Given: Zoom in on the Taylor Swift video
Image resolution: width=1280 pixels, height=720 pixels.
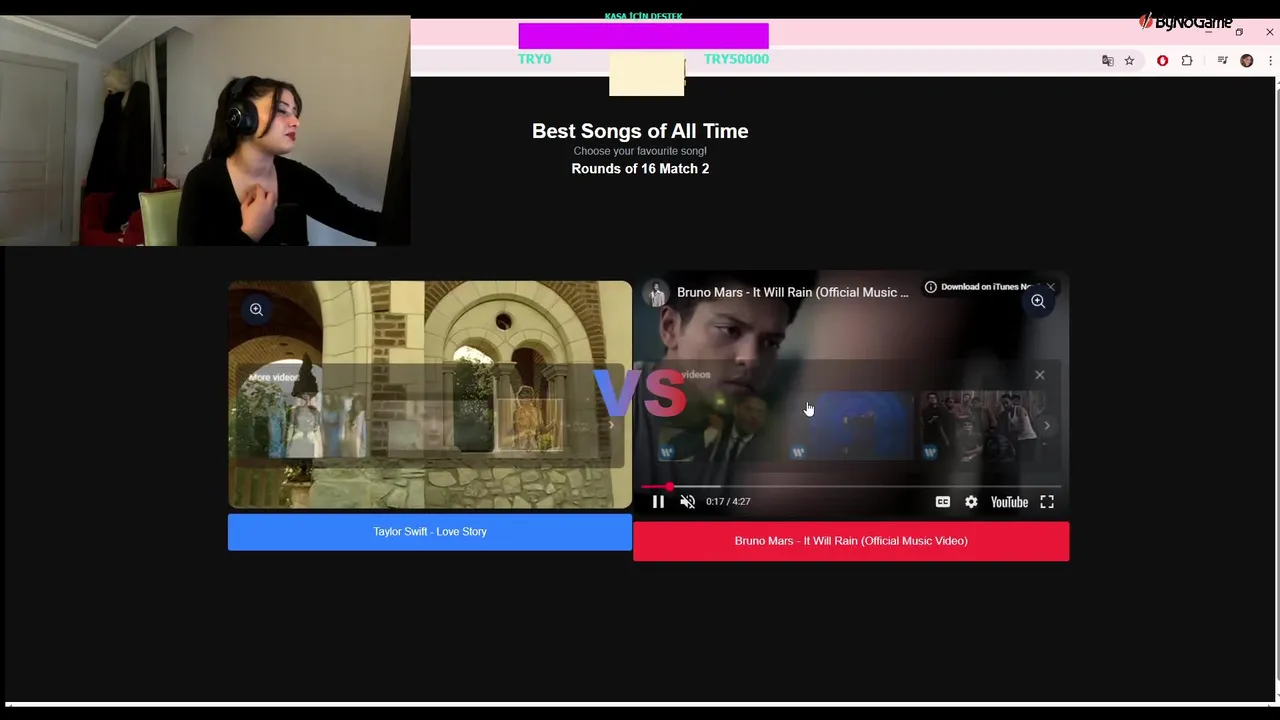Looking at the screenshot, I should coord(256,310).
